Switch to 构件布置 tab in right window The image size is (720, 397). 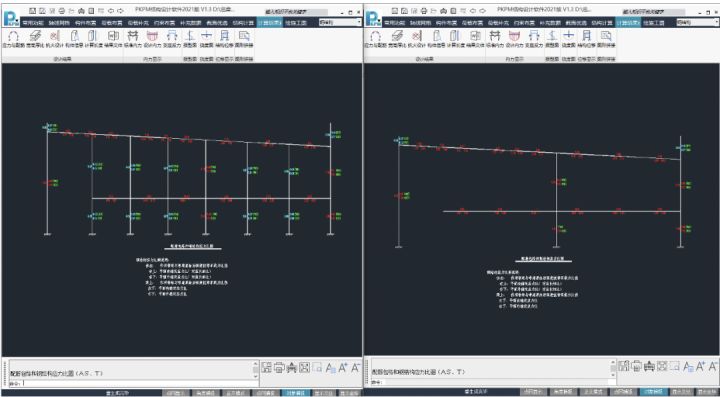coord(447,22)
